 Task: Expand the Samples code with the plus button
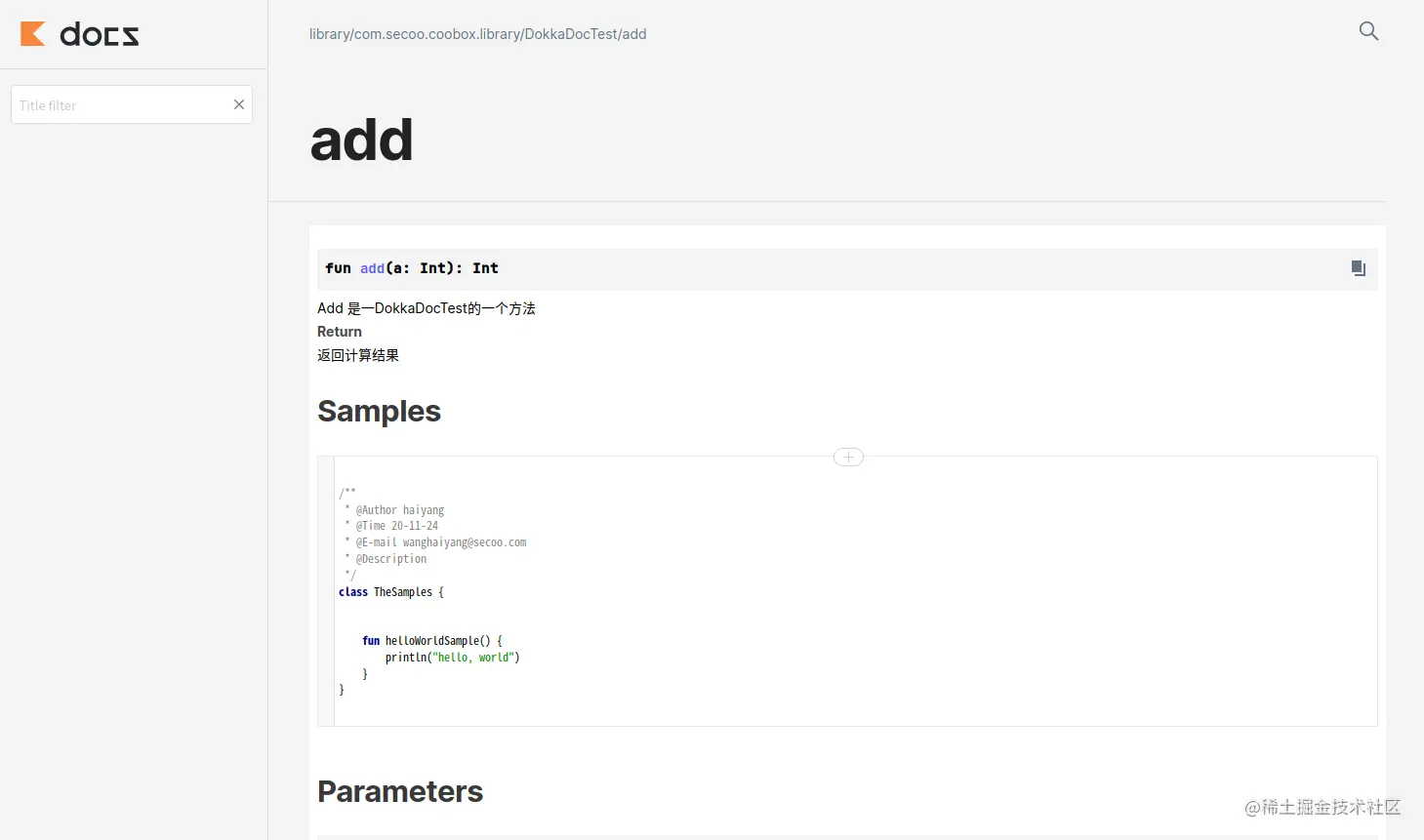[x=848, y=457]
